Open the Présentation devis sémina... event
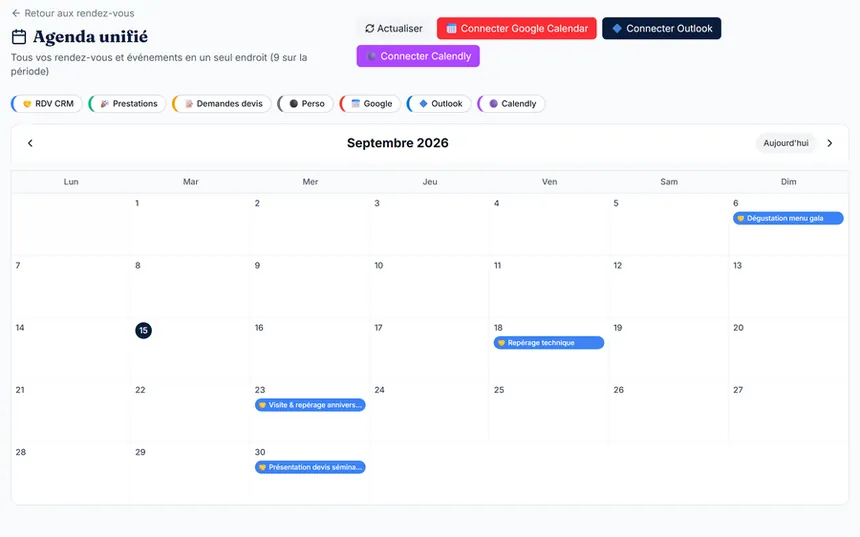860x537 pixels. [310, 467]
